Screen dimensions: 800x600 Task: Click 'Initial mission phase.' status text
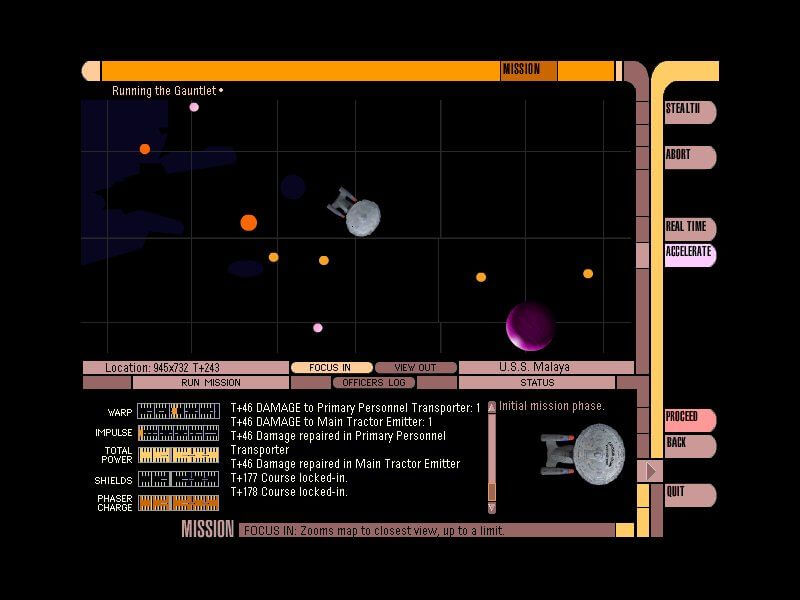552,406
